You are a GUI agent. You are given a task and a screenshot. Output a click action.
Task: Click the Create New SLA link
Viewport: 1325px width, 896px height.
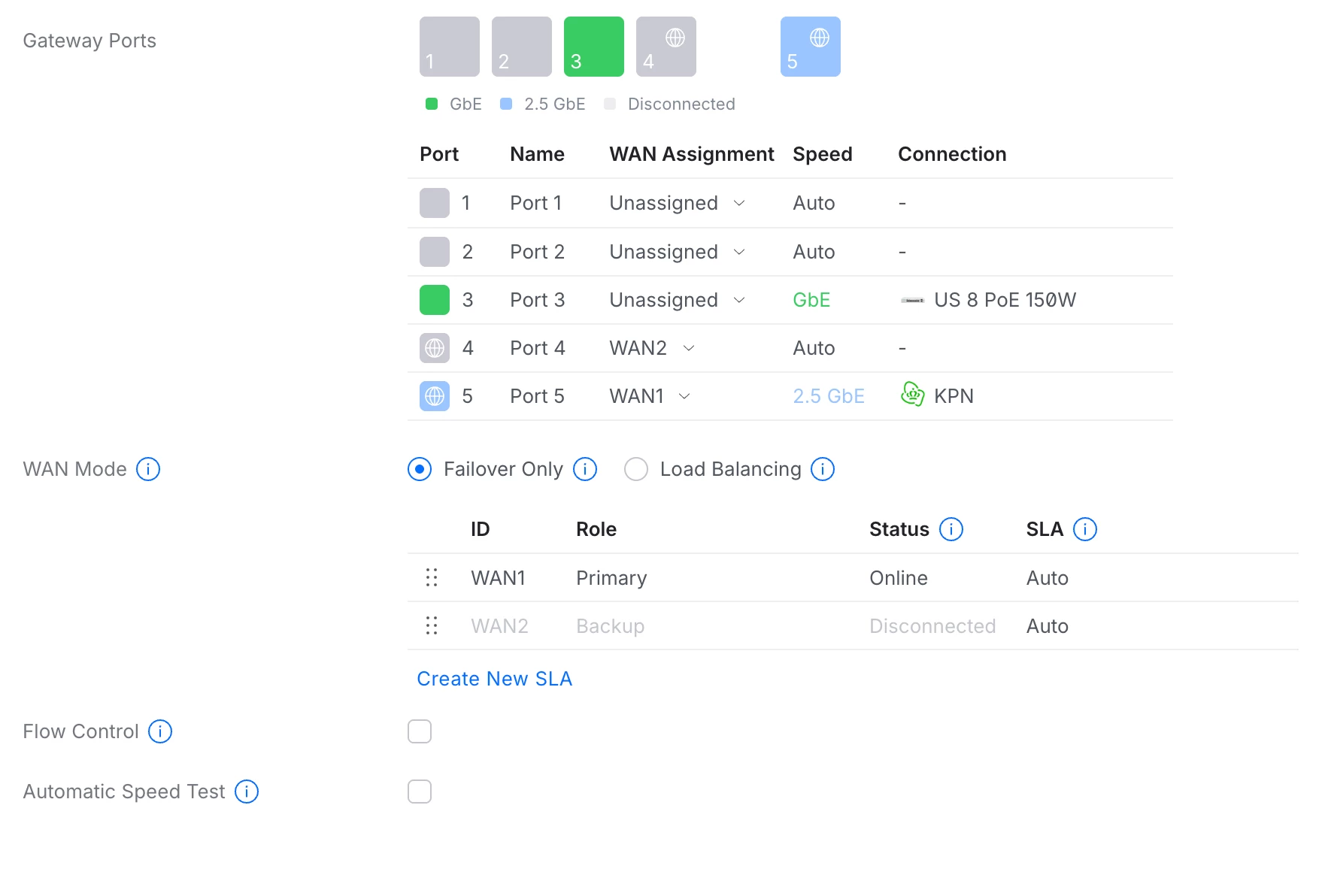pos(495,679)
